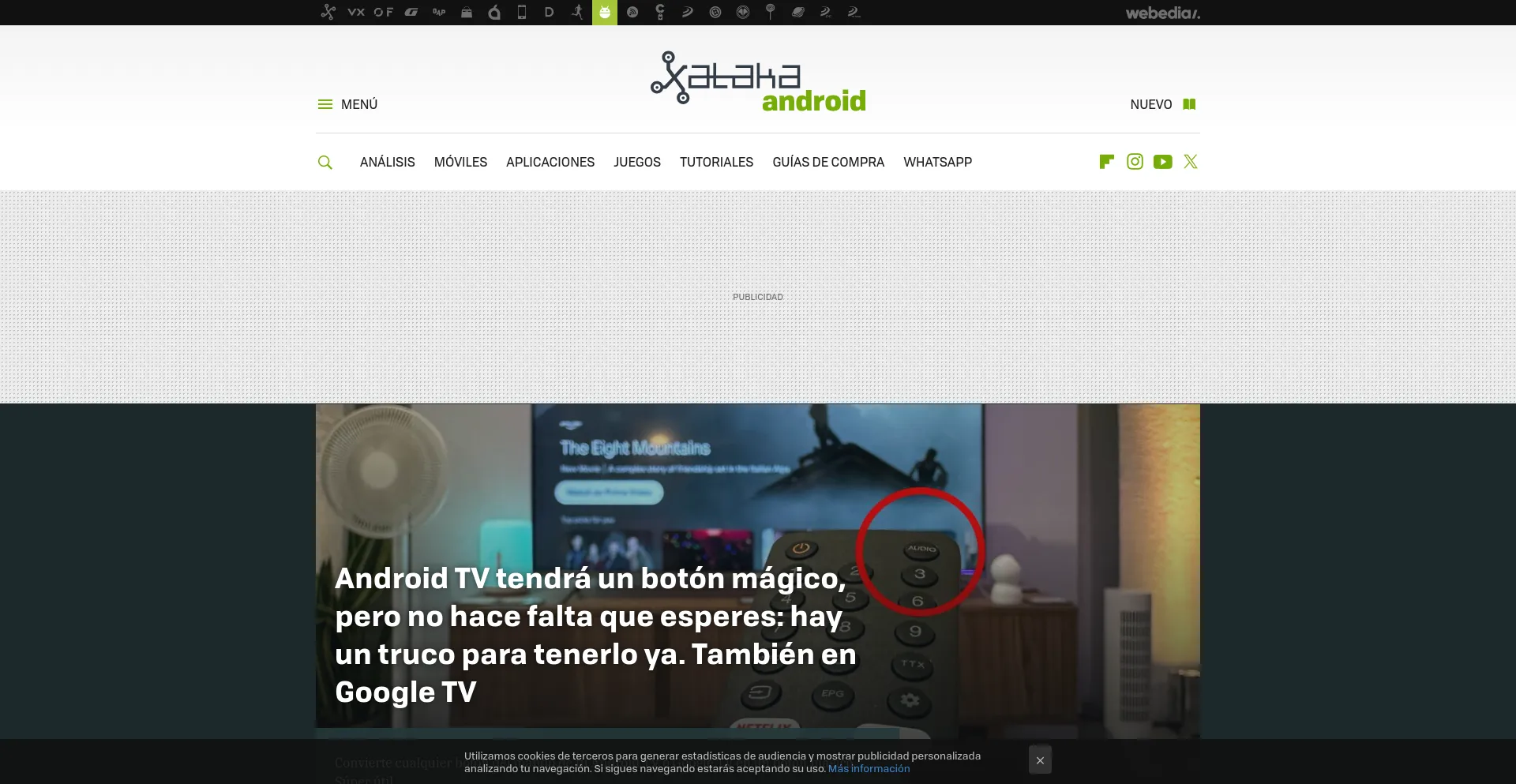Open the OF site icon in top bar

[x=384, y=12]
